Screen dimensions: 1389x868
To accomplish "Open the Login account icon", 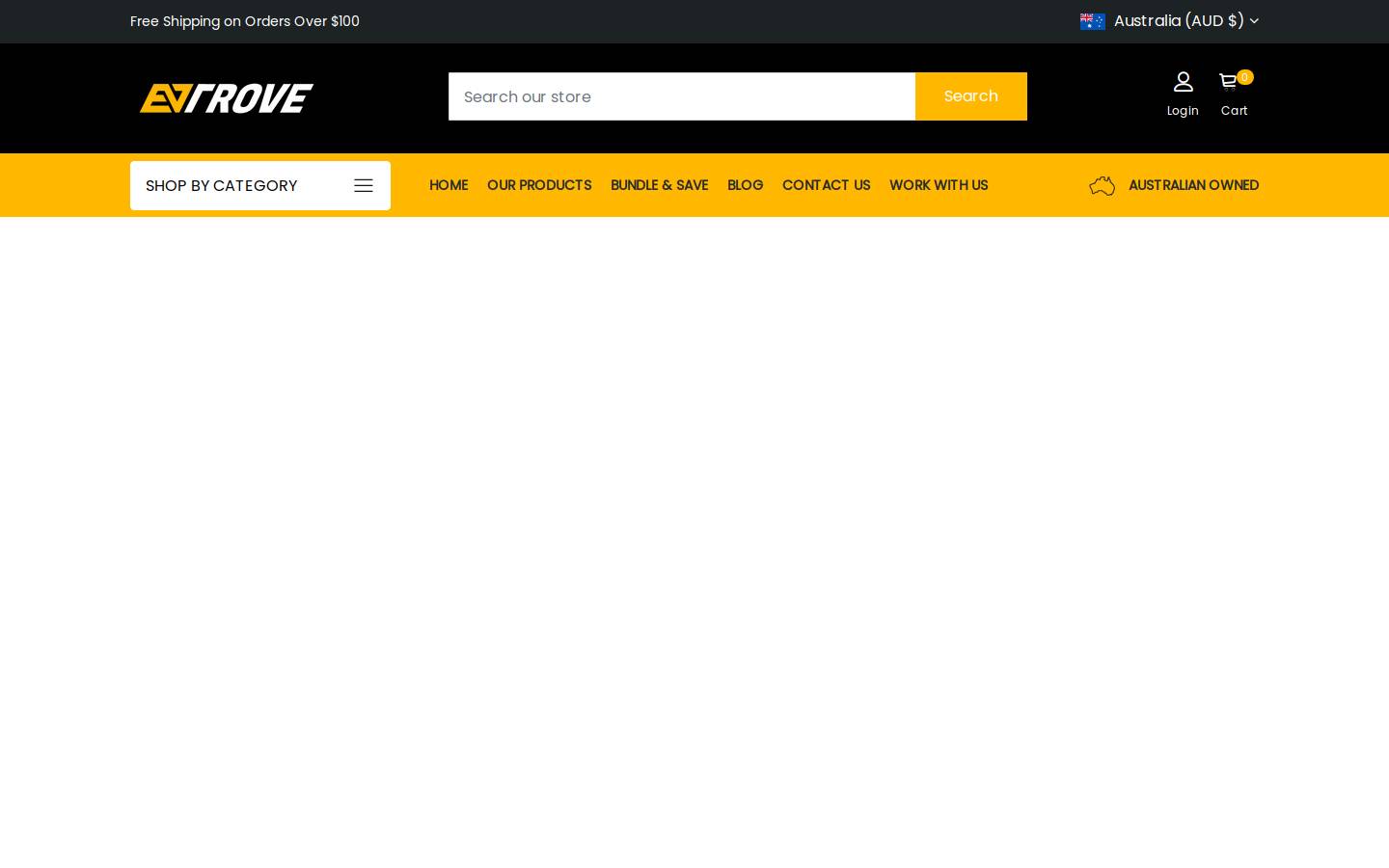I will 1183,82.
